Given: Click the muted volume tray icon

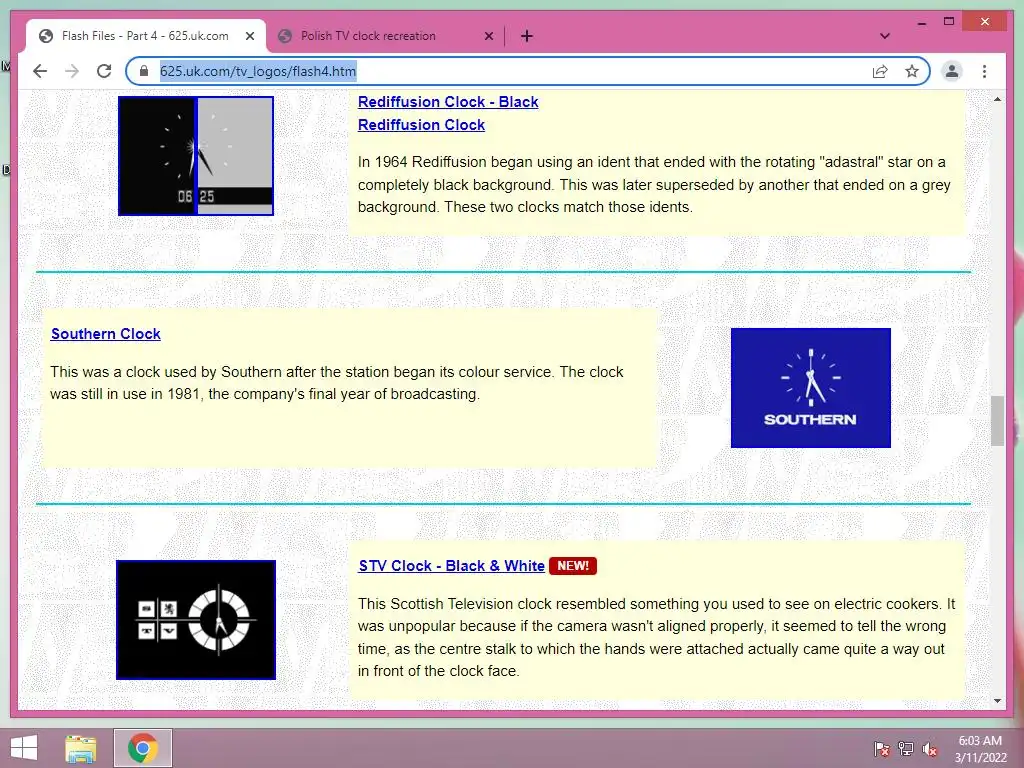Looking at the screenshot, I should (930, 749).
